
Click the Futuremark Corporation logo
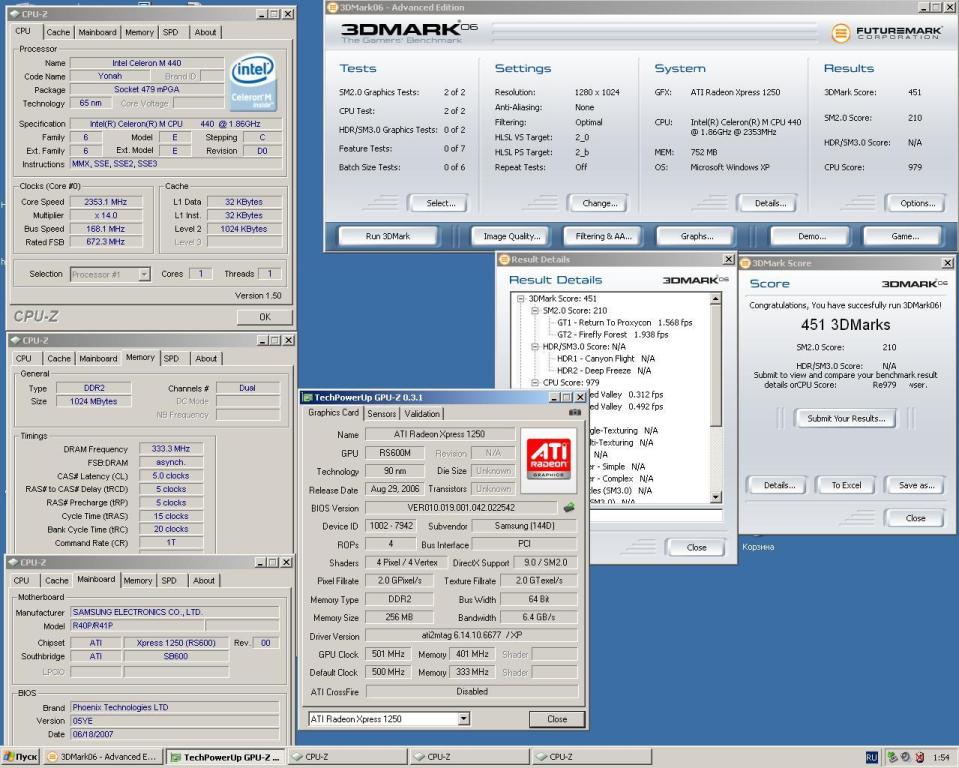tap(886, 32)
